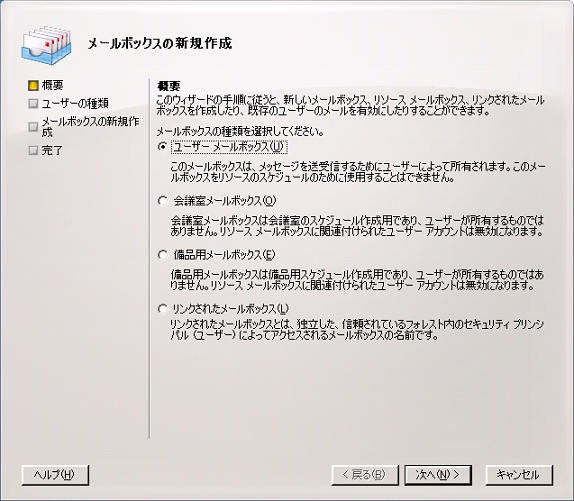Open メールボックスの新規作成 step label in sidebar

90,127
